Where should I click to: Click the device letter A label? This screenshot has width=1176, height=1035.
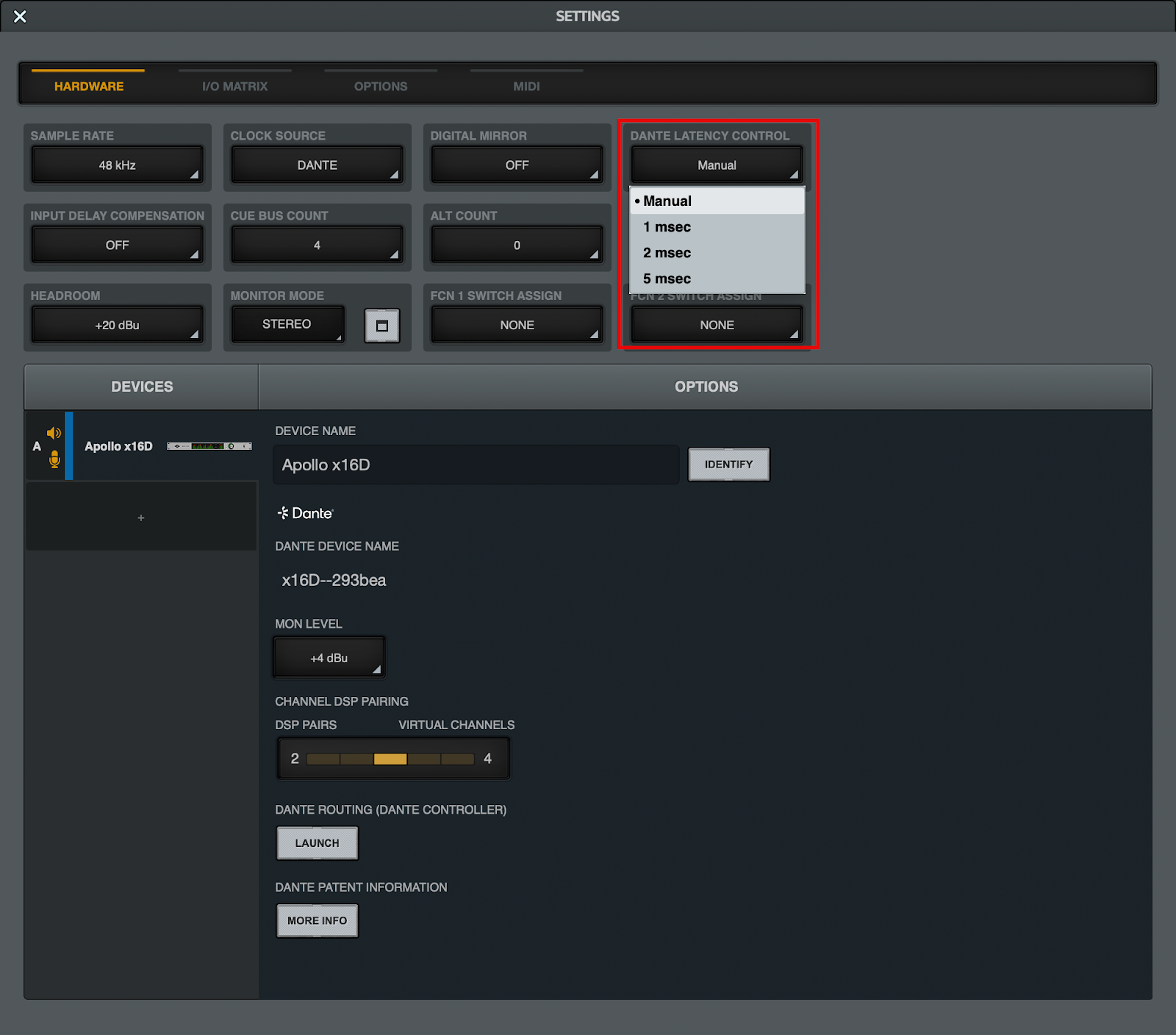pyautogui.click(x=37, y=446)
